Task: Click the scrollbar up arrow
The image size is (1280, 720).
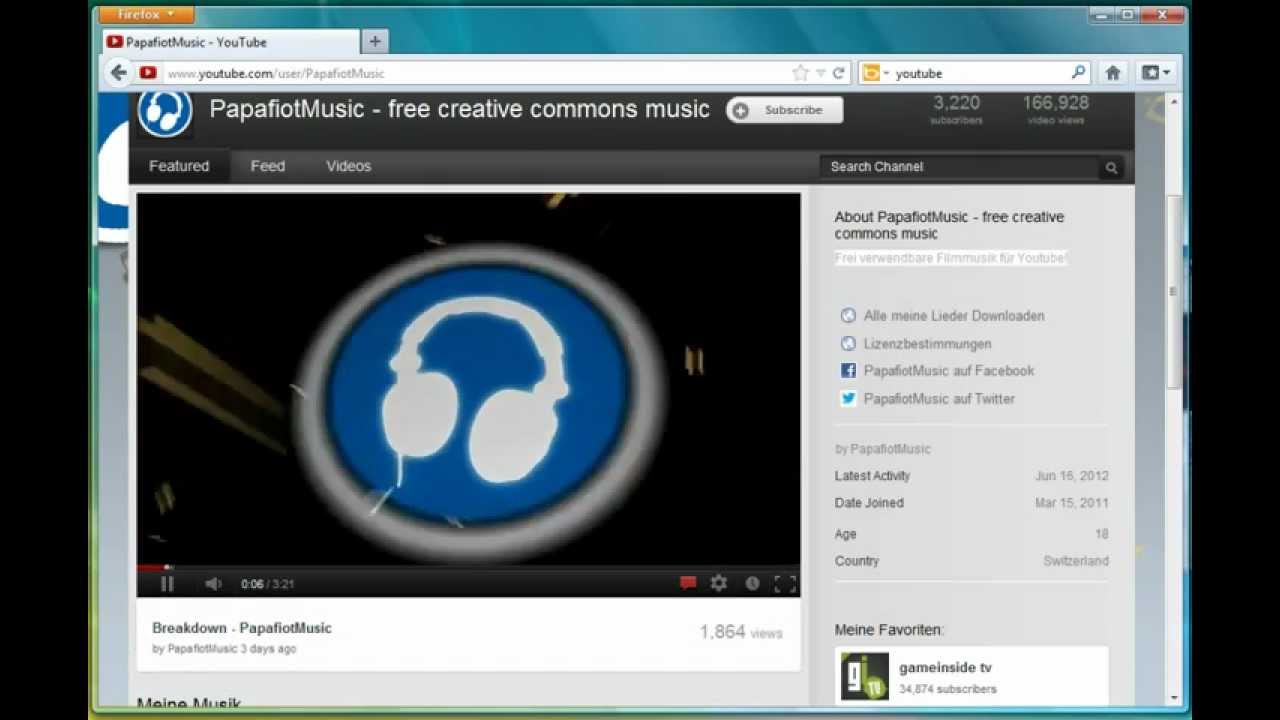Action: pyautogui.click(x=1174, y=101)
